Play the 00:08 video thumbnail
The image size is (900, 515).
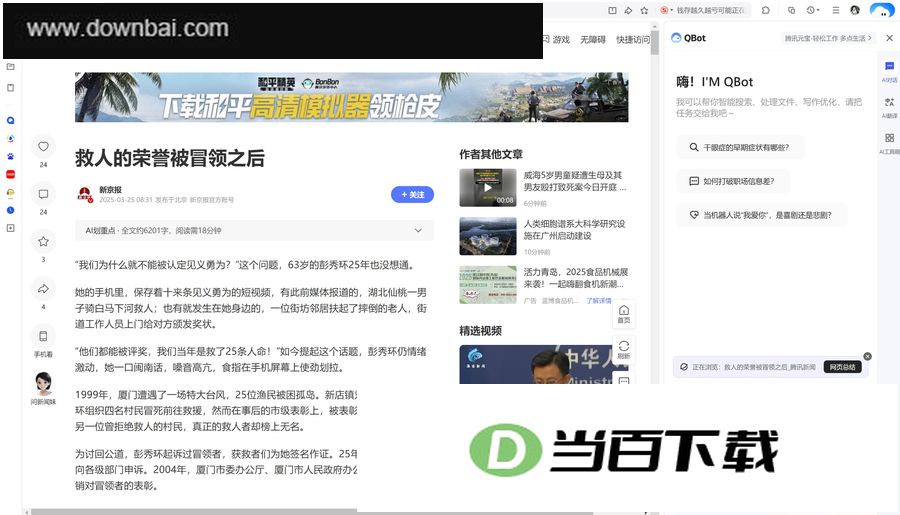(488, 188)
